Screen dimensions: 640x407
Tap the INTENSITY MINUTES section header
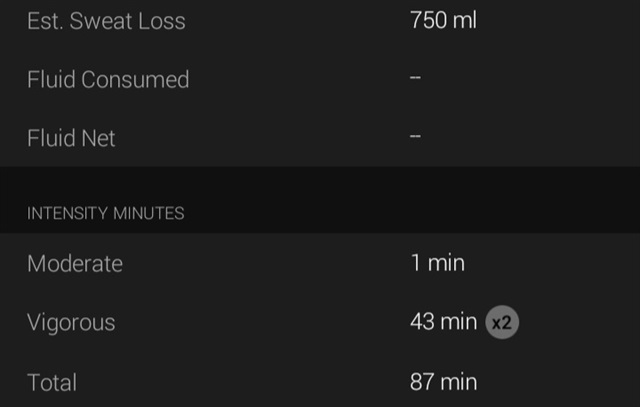click(x=105, y=213)
